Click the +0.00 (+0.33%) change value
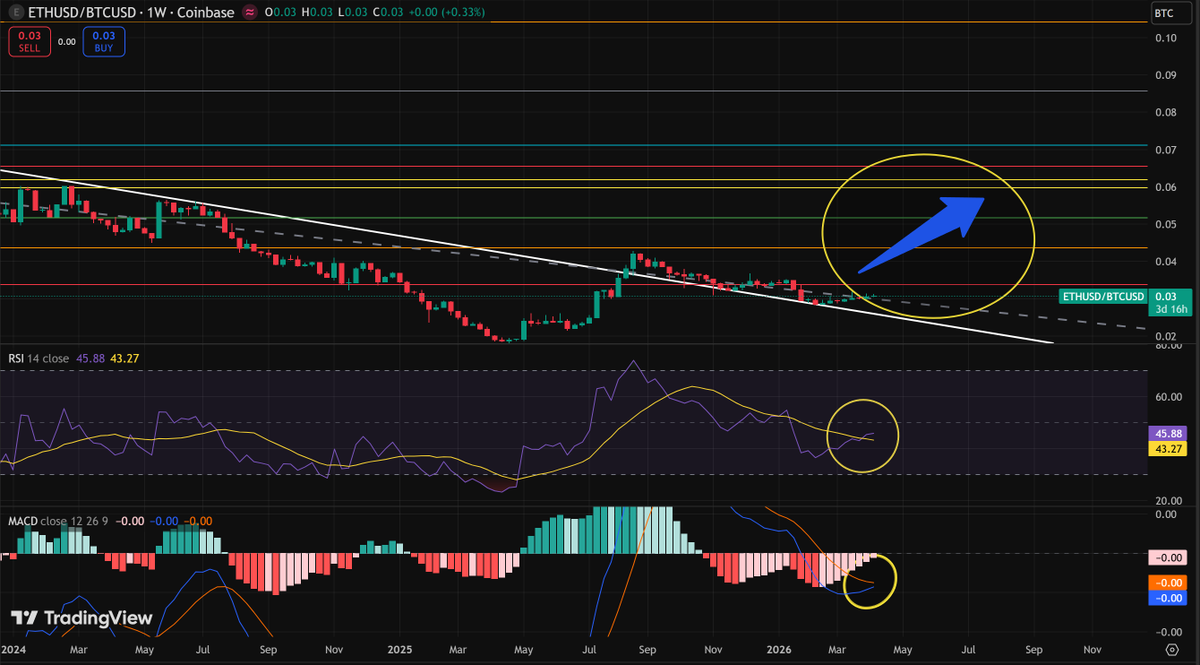The image size is (1200, 665). pyautogui.click(x=446, y=13)
